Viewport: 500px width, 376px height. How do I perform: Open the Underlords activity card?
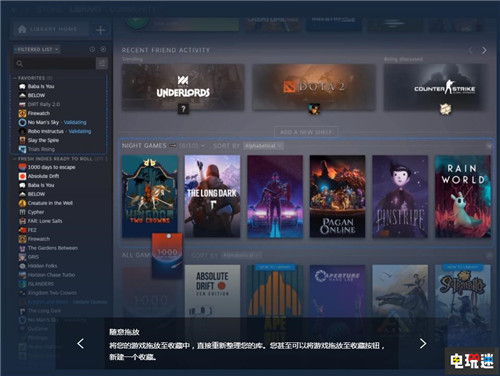183,87
